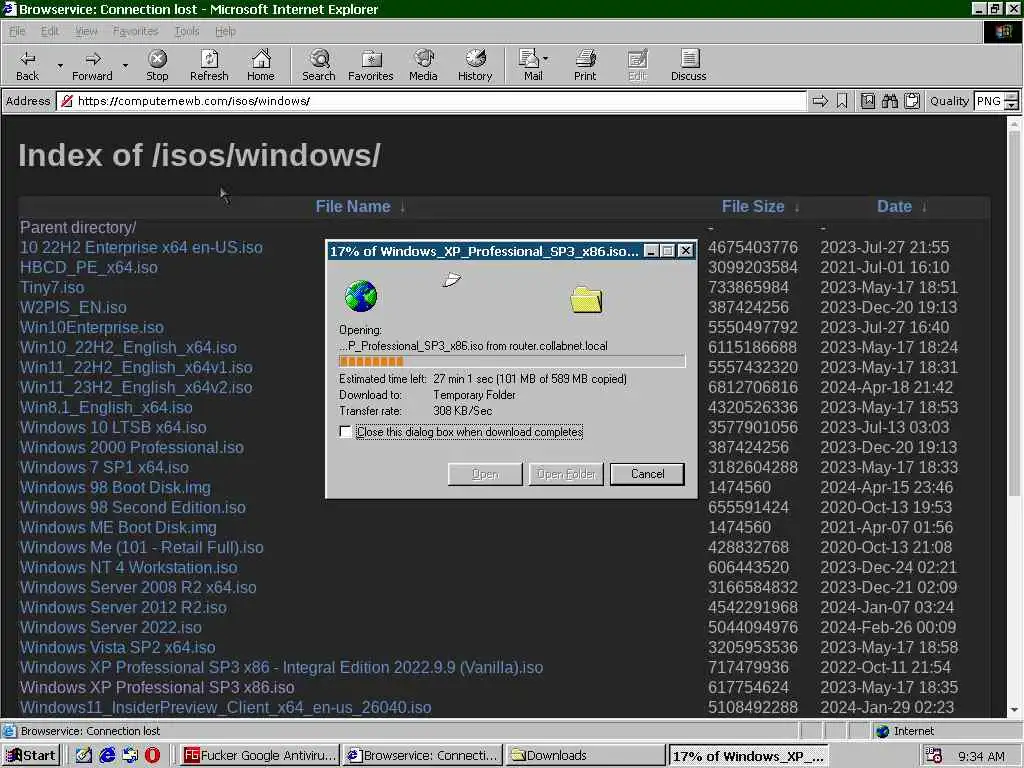
Task: Open the Tools menu
Action: [187, 31]
